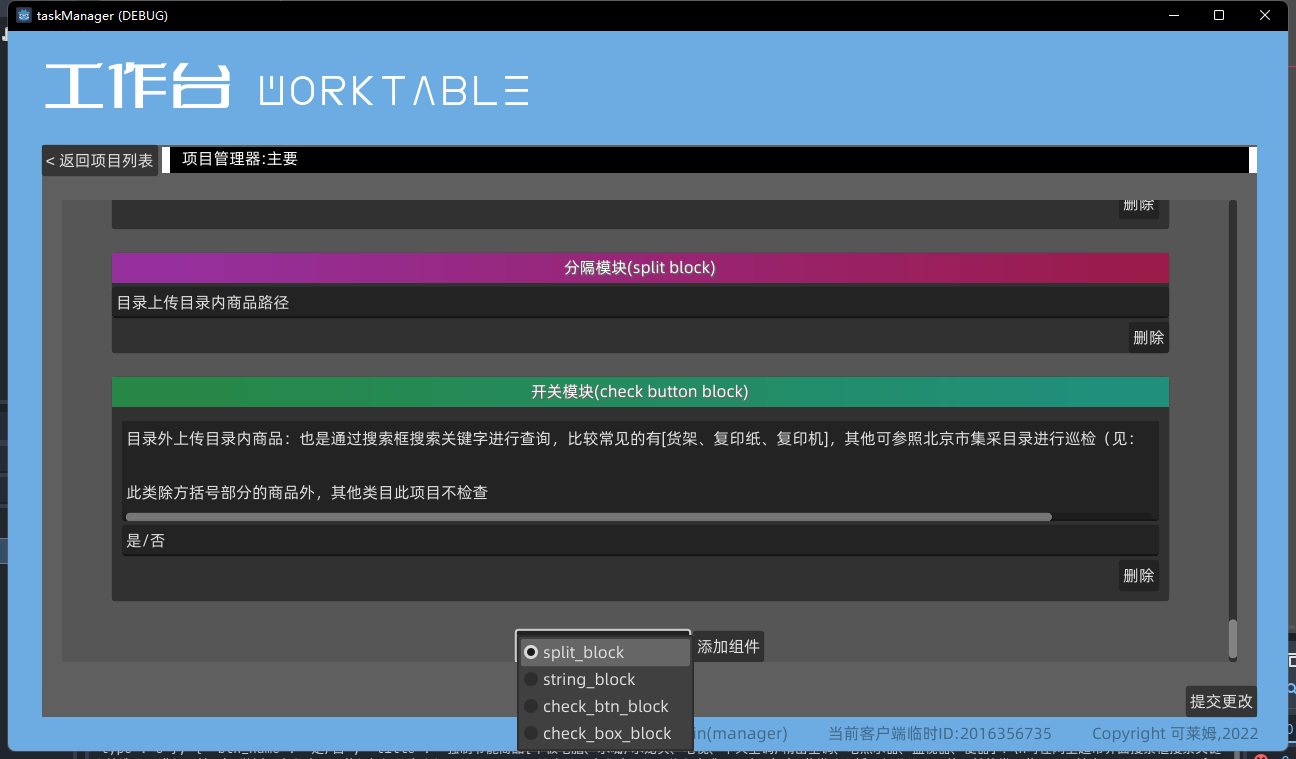The width and height of the screenshot is (1296, 759).
Task: Click the taskManager app icon in titlebar
Action: pos(22,15)
